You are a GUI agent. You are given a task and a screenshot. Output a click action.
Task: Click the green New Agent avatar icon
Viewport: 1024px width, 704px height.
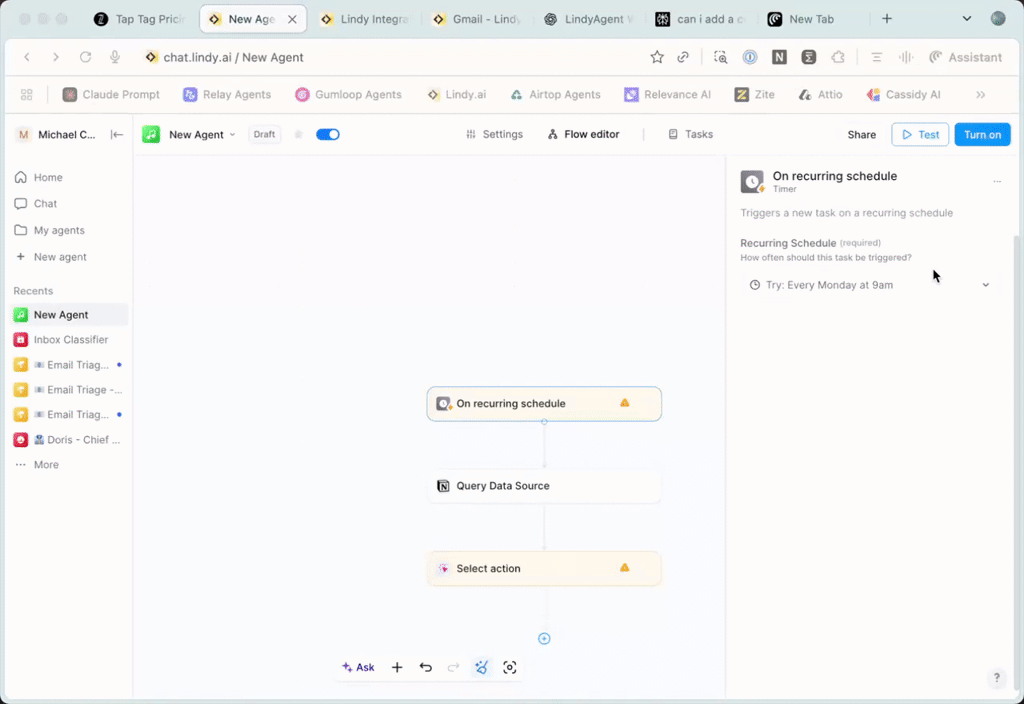click(x=151, y=134)
